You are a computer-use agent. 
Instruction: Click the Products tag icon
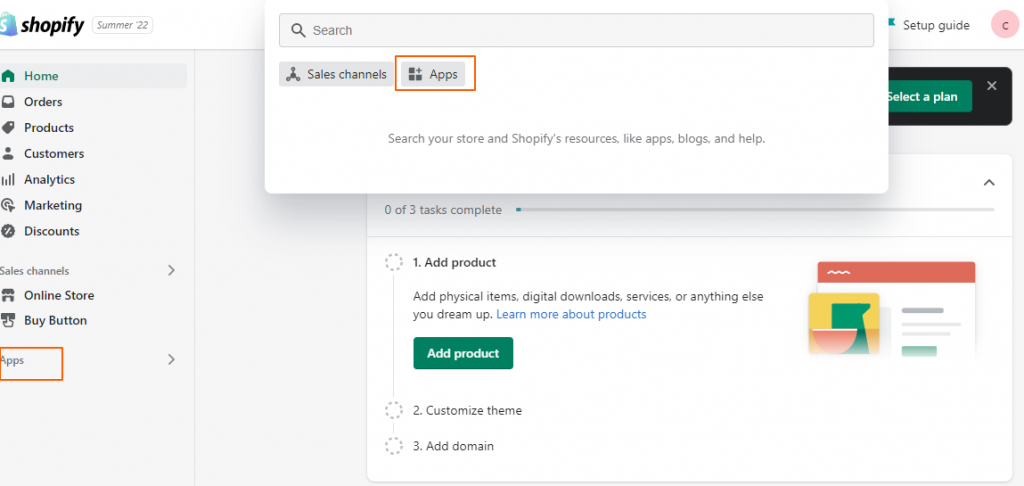coord(8,127)
